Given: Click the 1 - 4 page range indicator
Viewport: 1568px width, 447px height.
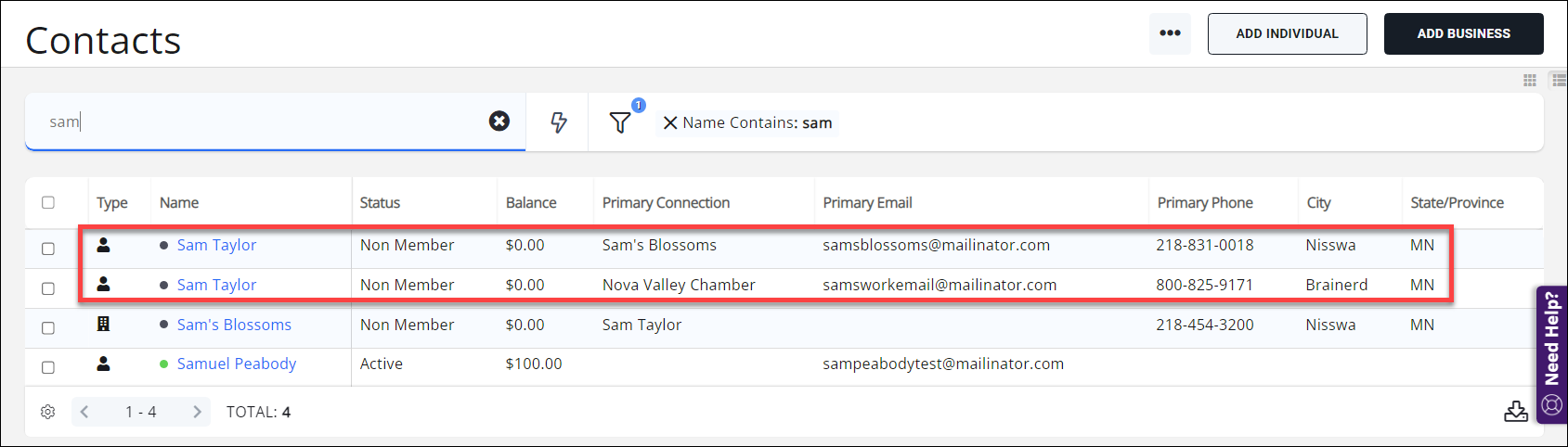Looking at the screenshot, I should 141,412.
